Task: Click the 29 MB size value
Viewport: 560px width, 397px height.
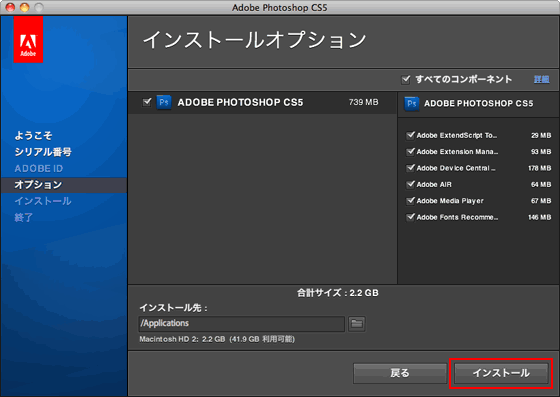Action: tap(541, 135)
